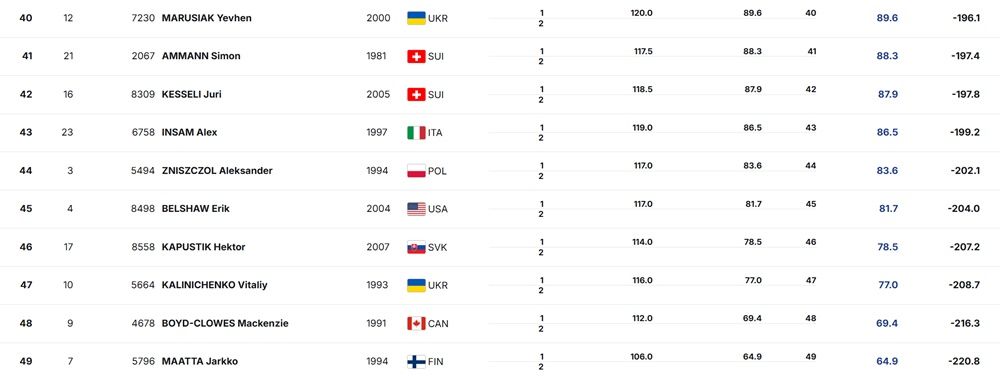Click the Ukraine flag beside MARUSIAK Yevhen
Image resolution: width=1000 pixels, height=378 pixels.
coord(416,18)
